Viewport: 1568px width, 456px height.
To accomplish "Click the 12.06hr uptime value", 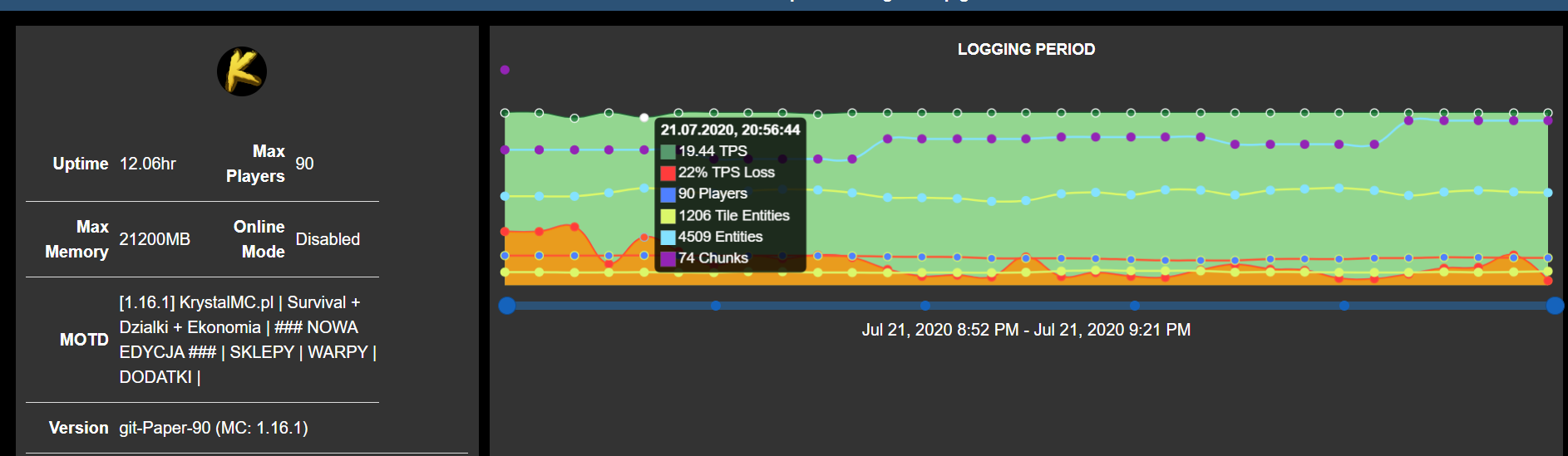I will (148, 164).
